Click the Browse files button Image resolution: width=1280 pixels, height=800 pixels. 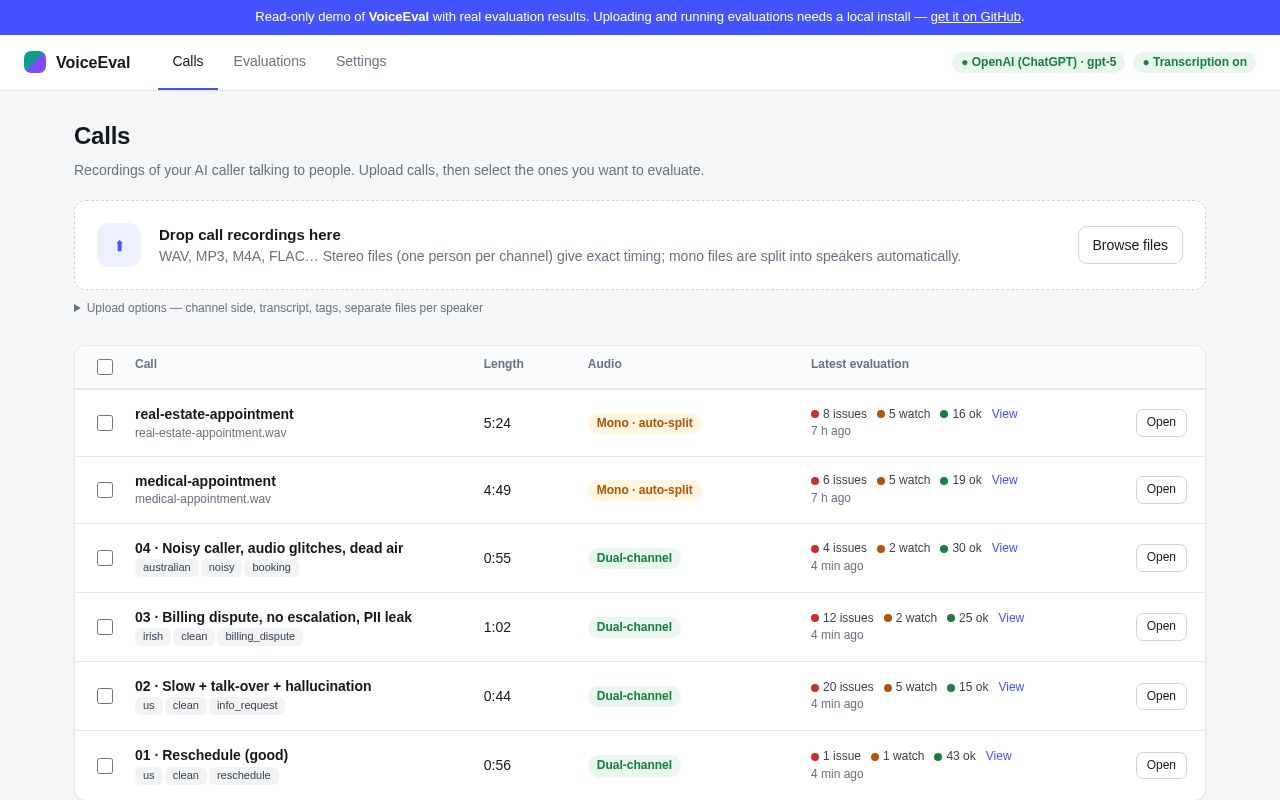(1130, 245)
